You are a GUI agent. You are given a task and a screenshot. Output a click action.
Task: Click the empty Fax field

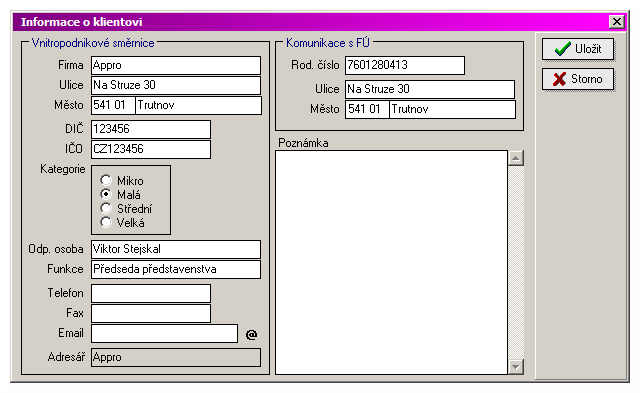(151, 313)
